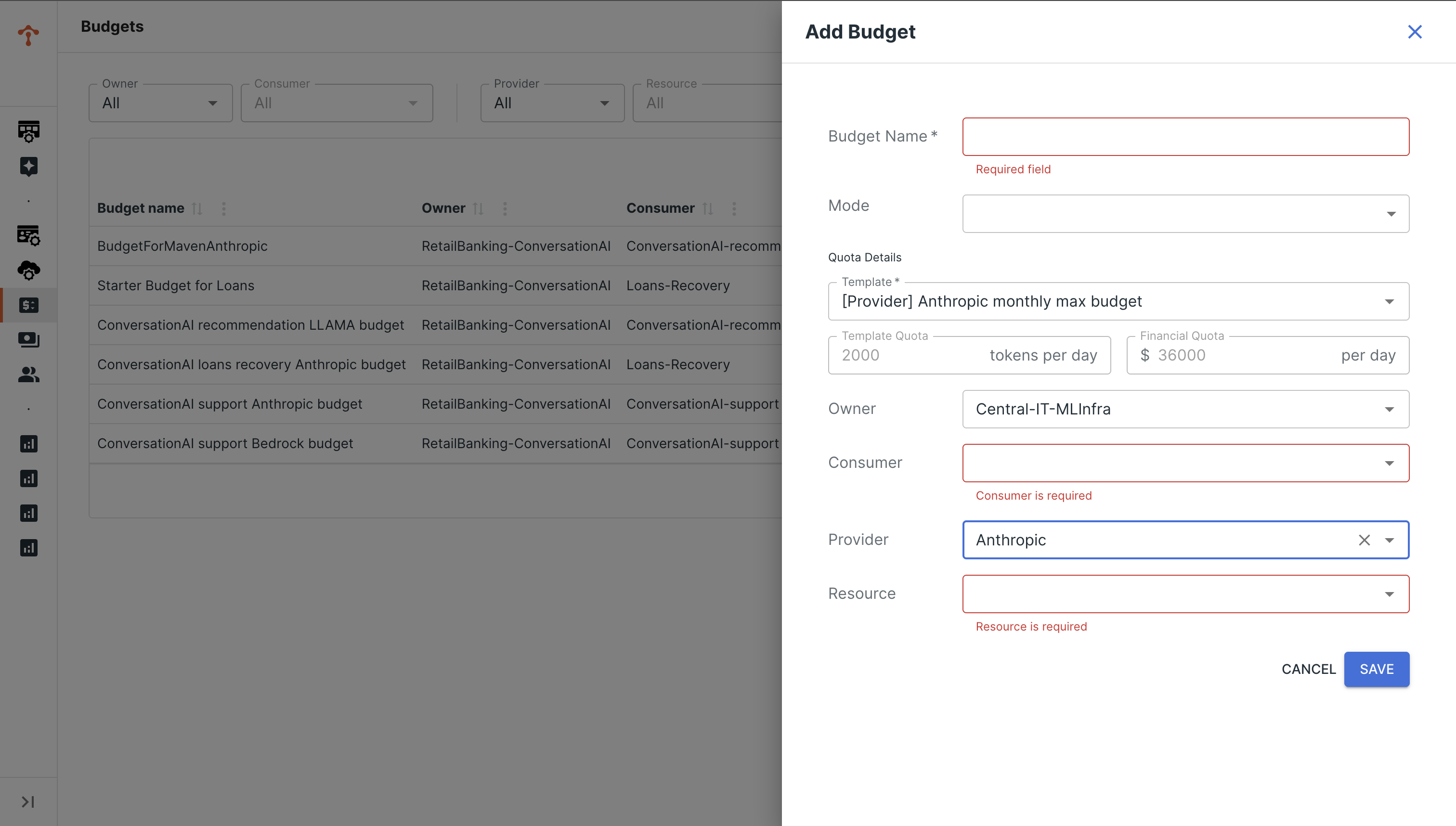Open the Budget name column options menu

[x=224, y=208]
